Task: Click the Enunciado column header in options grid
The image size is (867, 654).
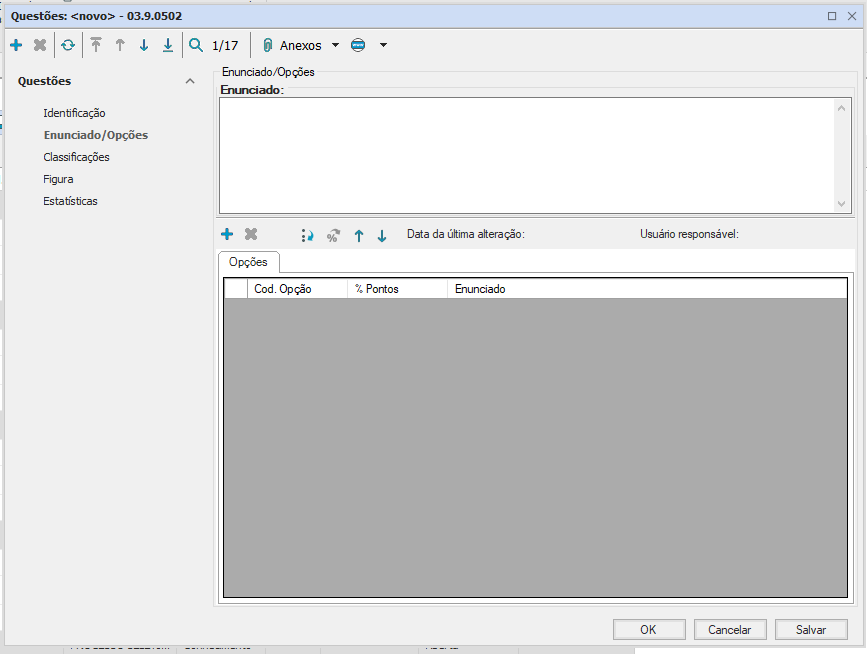Action: (480, 289)
